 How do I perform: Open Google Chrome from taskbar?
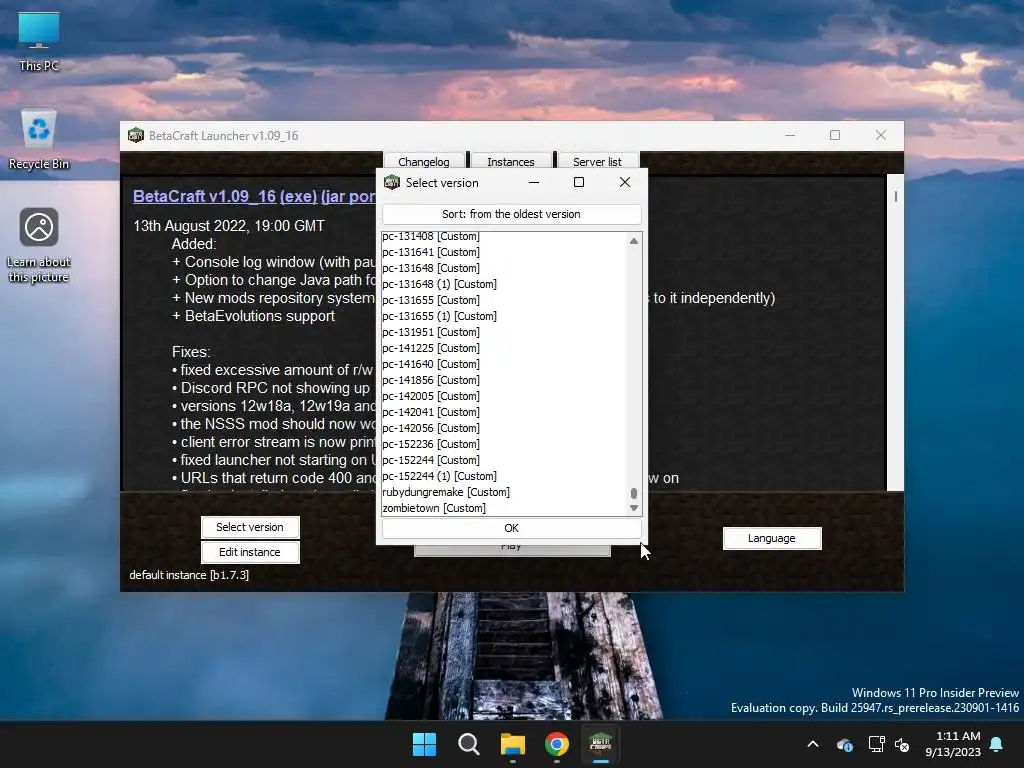[556, 744]
